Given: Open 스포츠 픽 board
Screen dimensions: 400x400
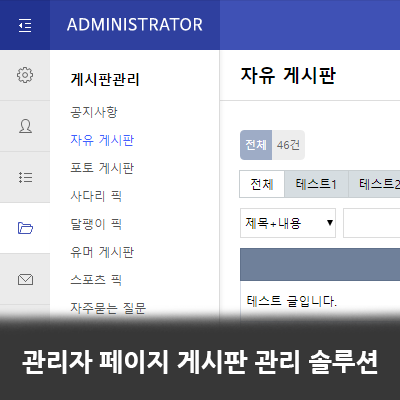Looking at the screenshot, I should click(96, 280).
